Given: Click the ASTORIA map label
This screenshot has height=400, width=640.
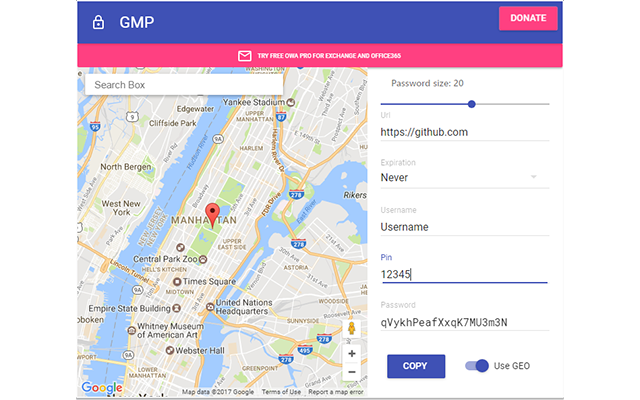Looking at the screenshot, I should click(x=296, y=268).
